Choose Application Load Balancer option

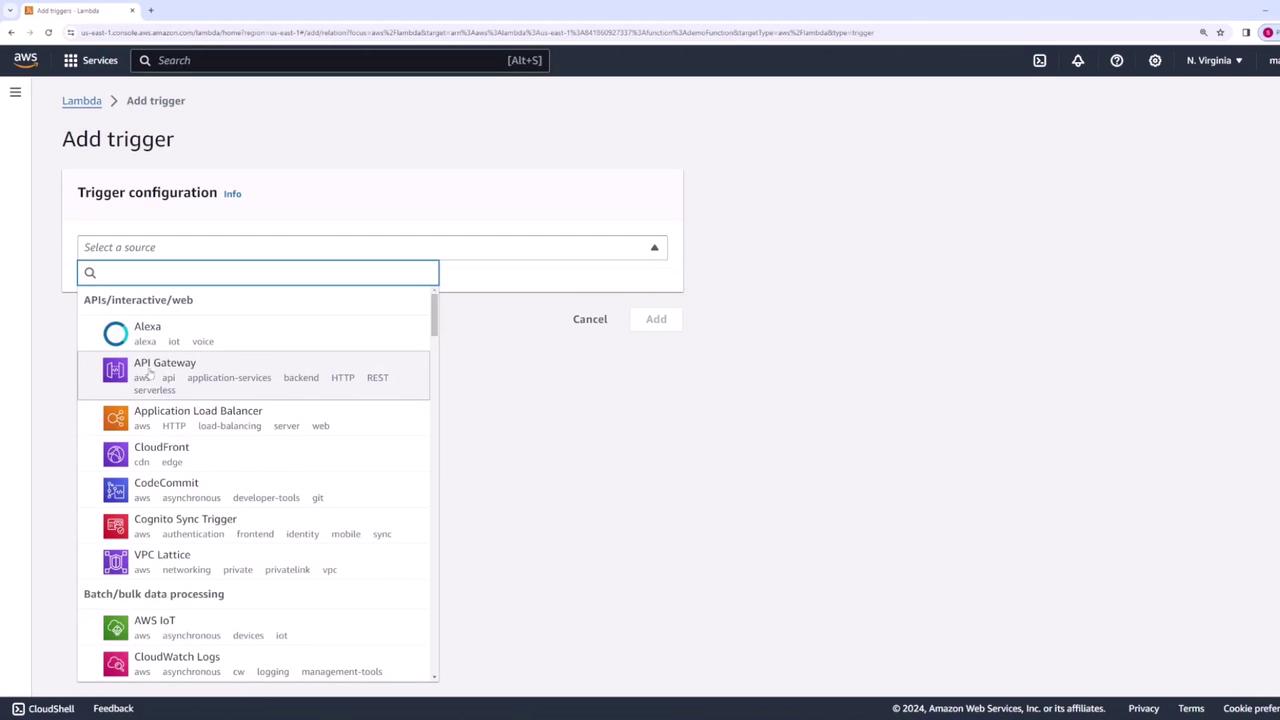pos(254,417)
